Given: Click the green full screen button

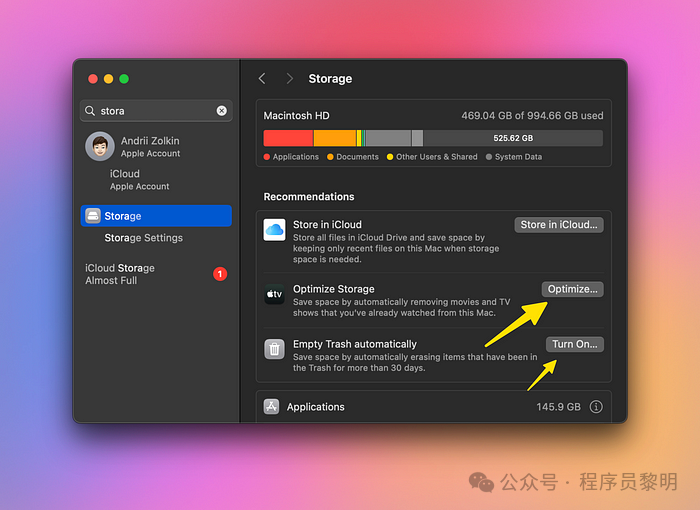Looking at the screenshot, I should pyautogui.click(x=124, y=79).
